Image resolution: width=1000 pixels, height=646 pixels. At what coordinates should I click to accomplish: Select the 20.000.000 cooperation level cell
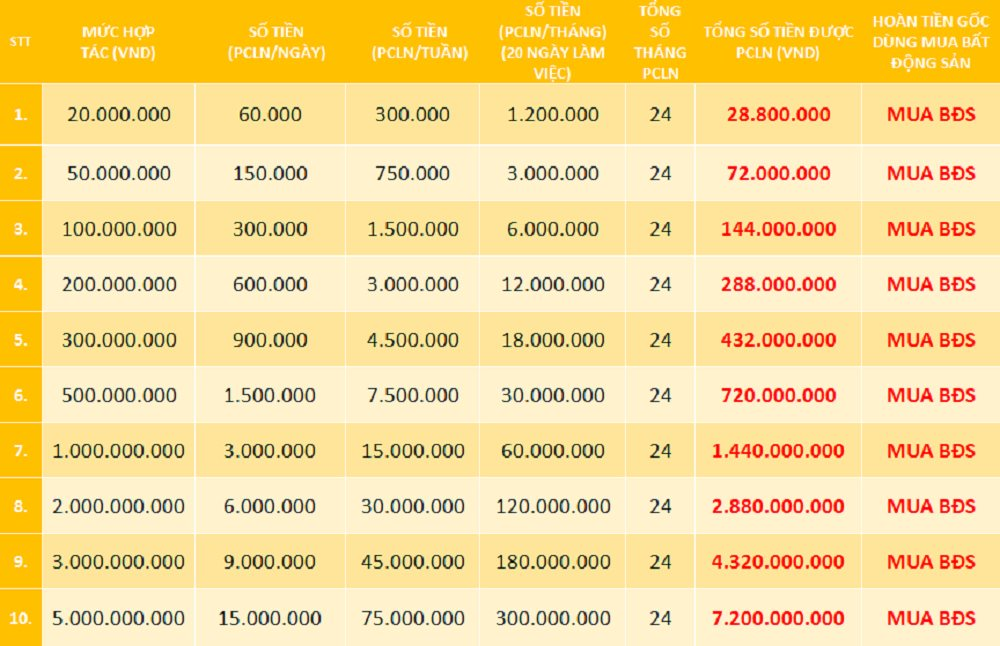[x=118, y=114]
